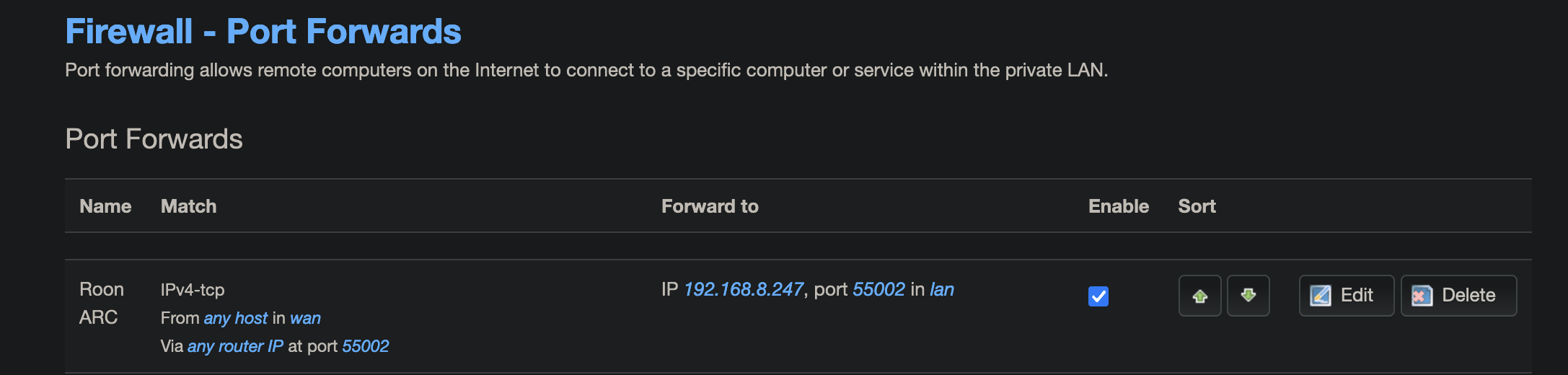Click the Enable column header
The image size is (1568, 375).
pos(1118,206)
